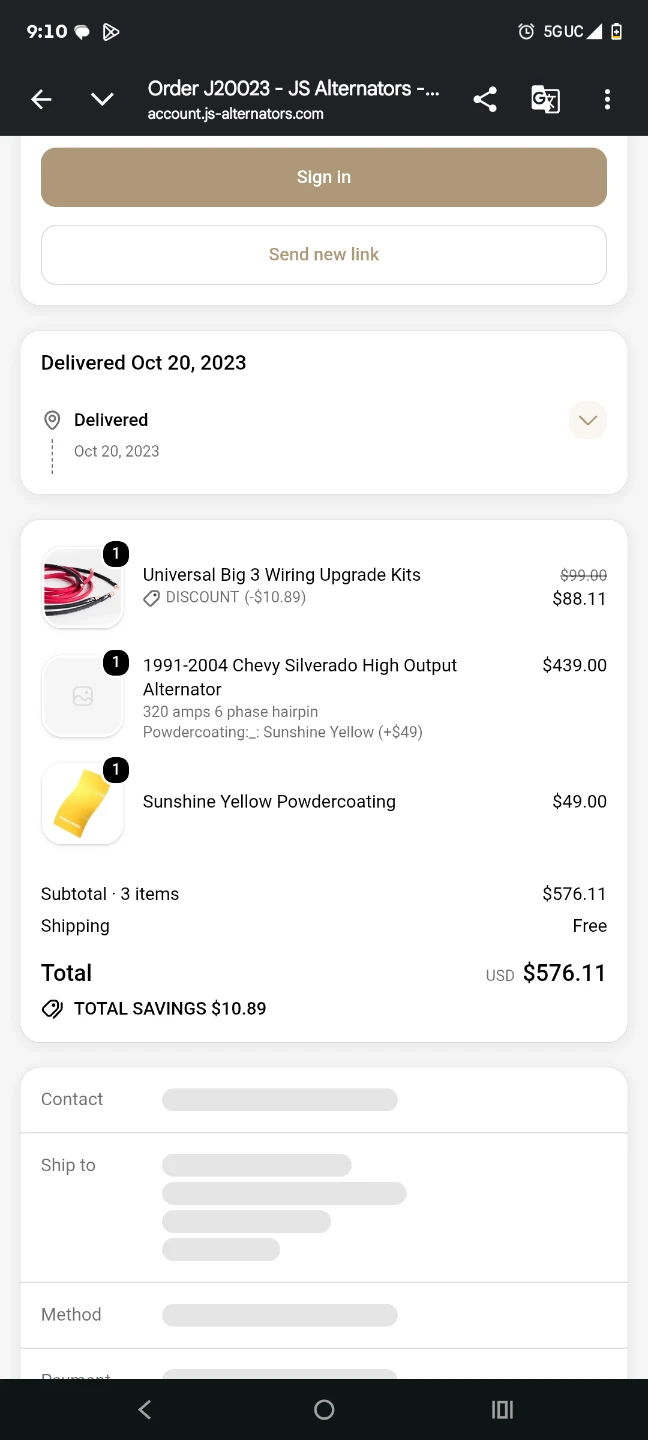Tap the account.js-alternators.com URL text
The height and width of the screenshot is (1440, 648).
236,114
